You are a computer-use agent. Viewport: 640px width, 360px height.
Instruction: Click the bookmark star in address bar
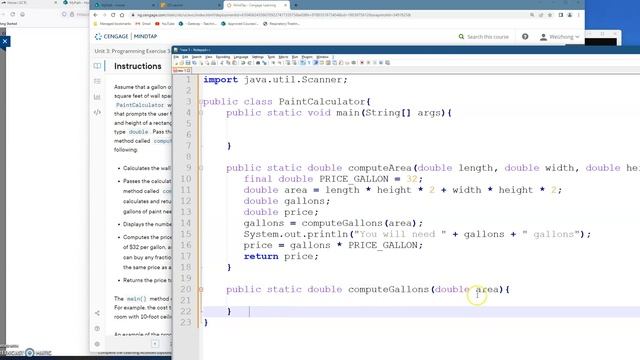(x=549, y=15)
